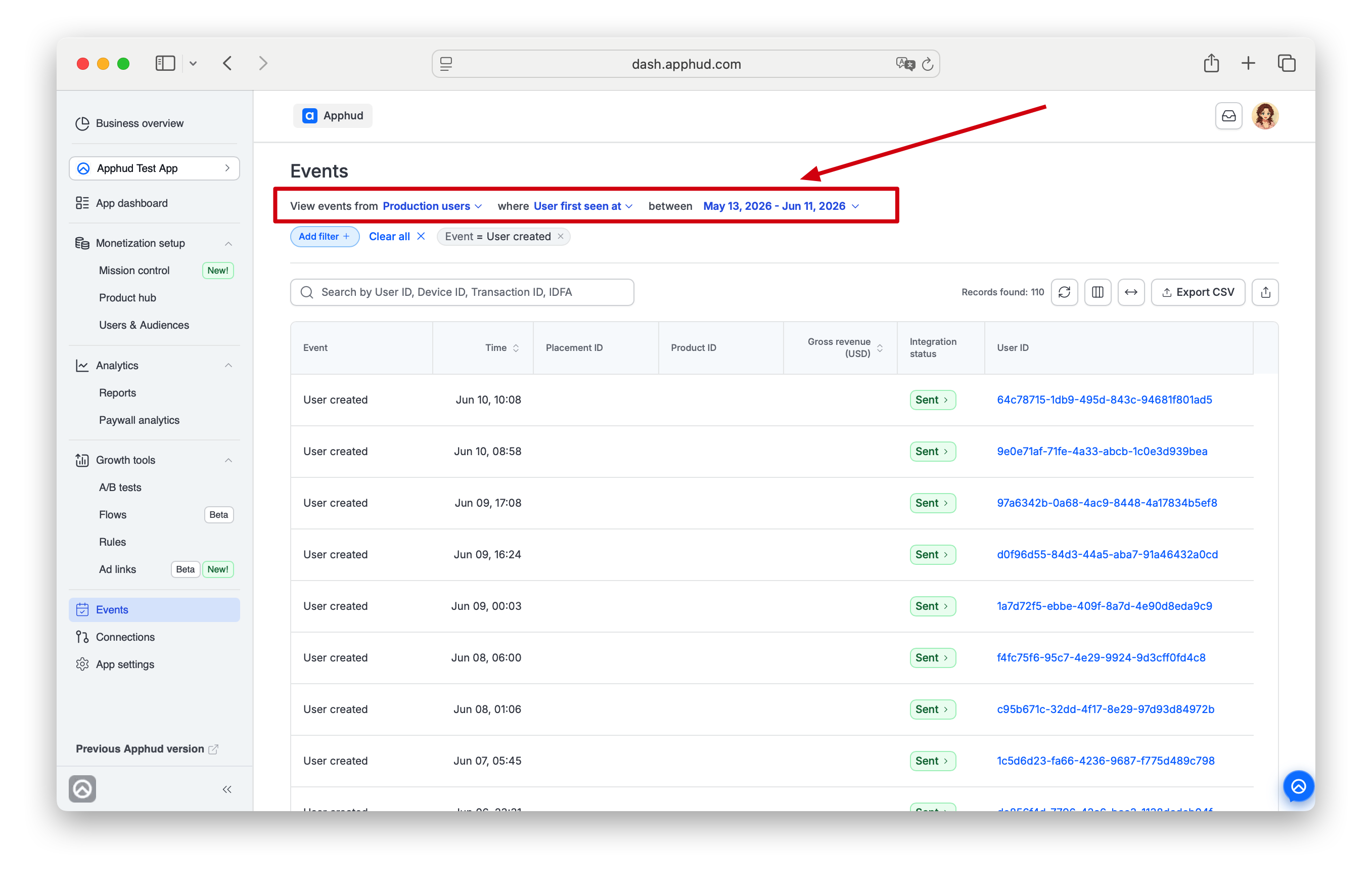The width and height of the screenshot is (1372, 887).
Task: Open Sent status for Jun 09, 16:24 event
Action: coord(932,554)
